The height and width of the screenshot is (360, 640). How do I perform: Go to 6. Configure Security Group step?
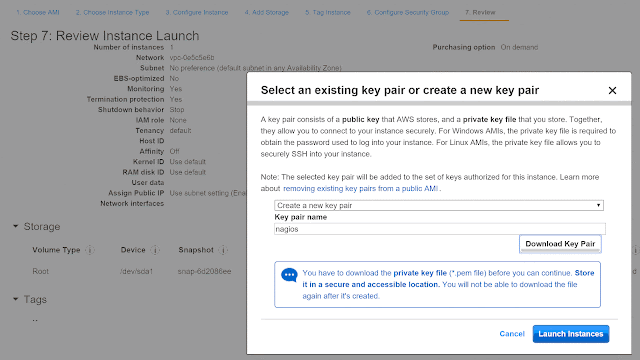coord(408,13)
